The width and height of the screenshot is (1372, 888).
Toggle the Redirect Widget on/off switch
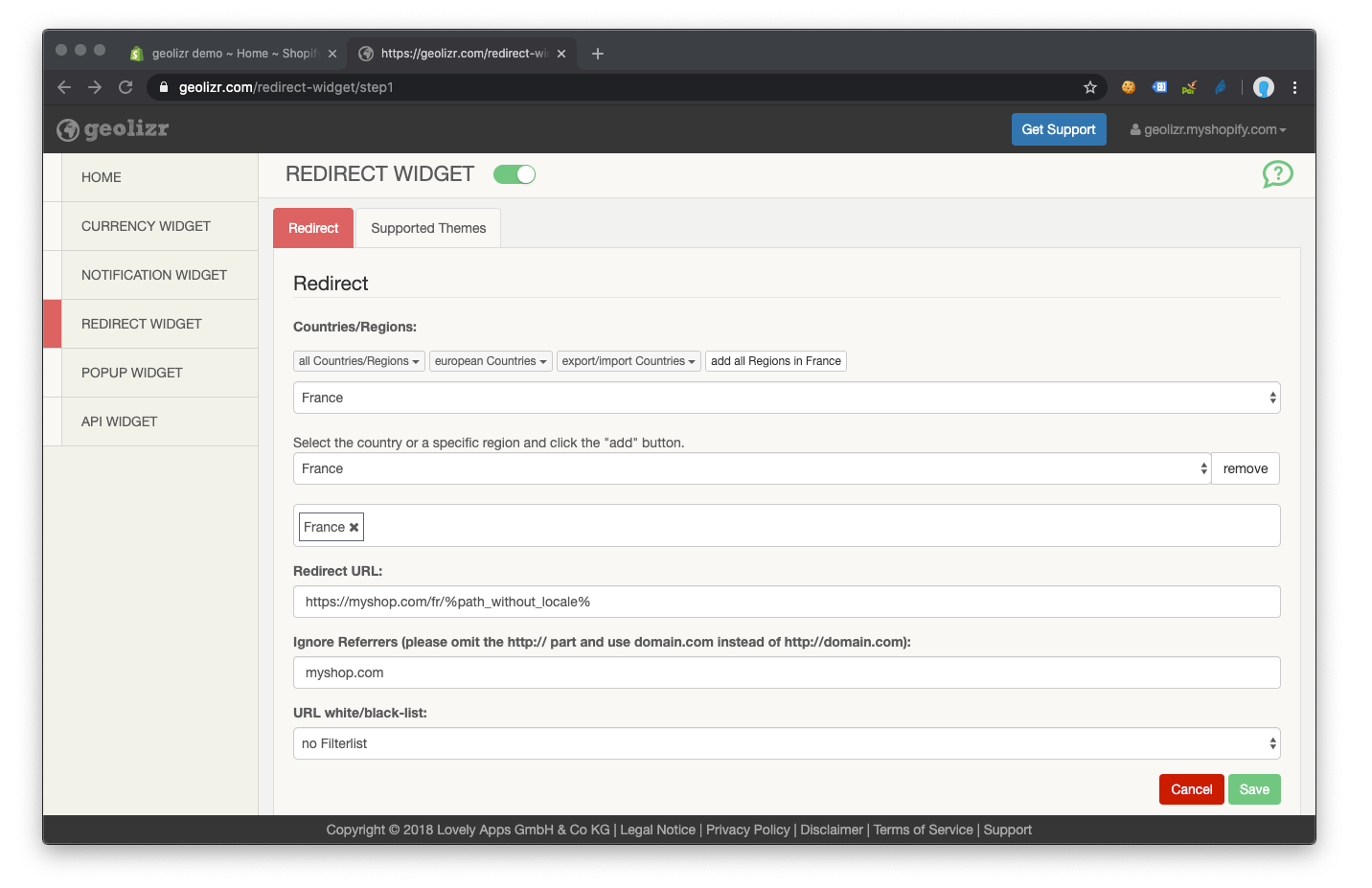point(514,174)
